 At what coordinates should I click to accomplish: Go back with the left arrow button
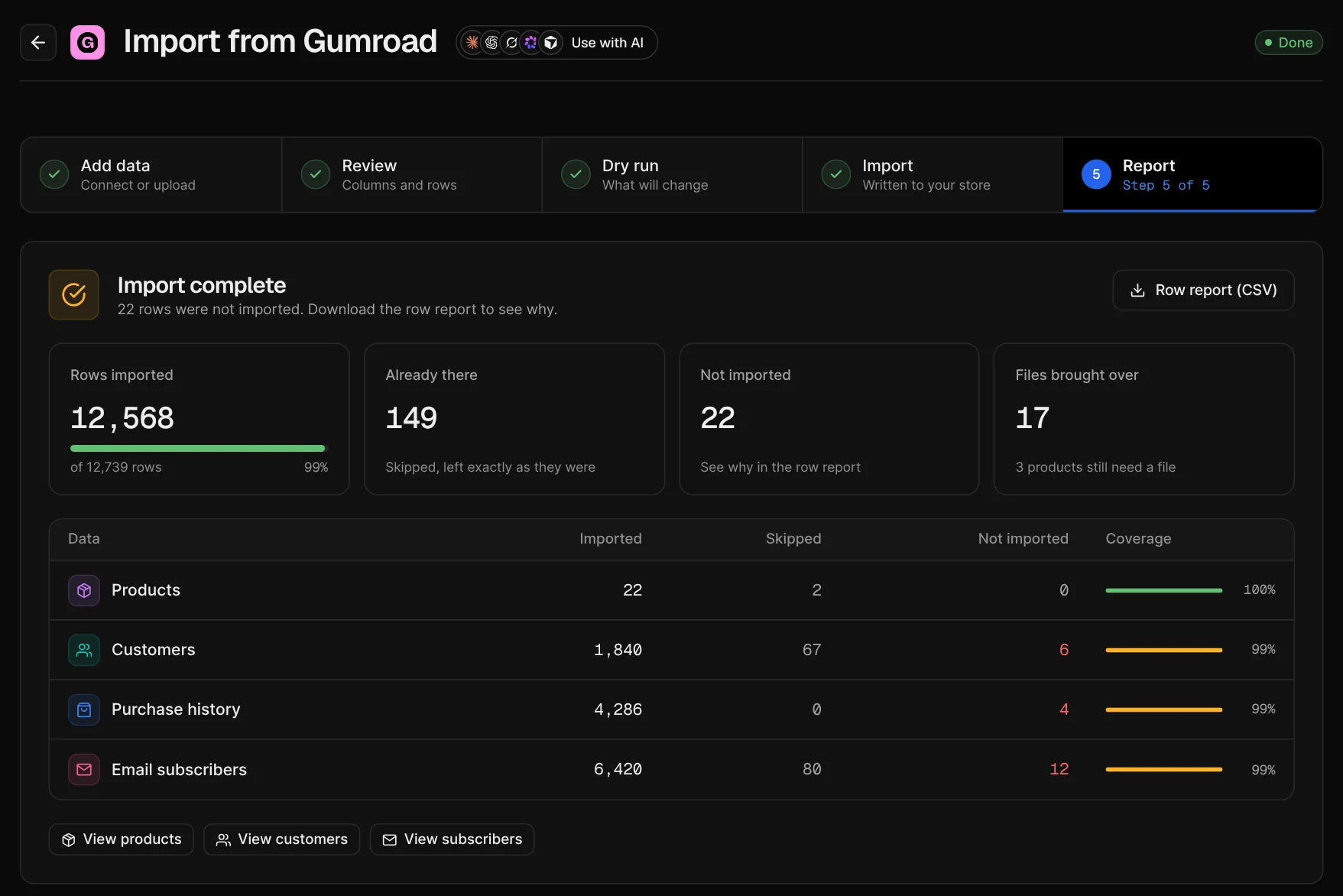tap(38, 43)
